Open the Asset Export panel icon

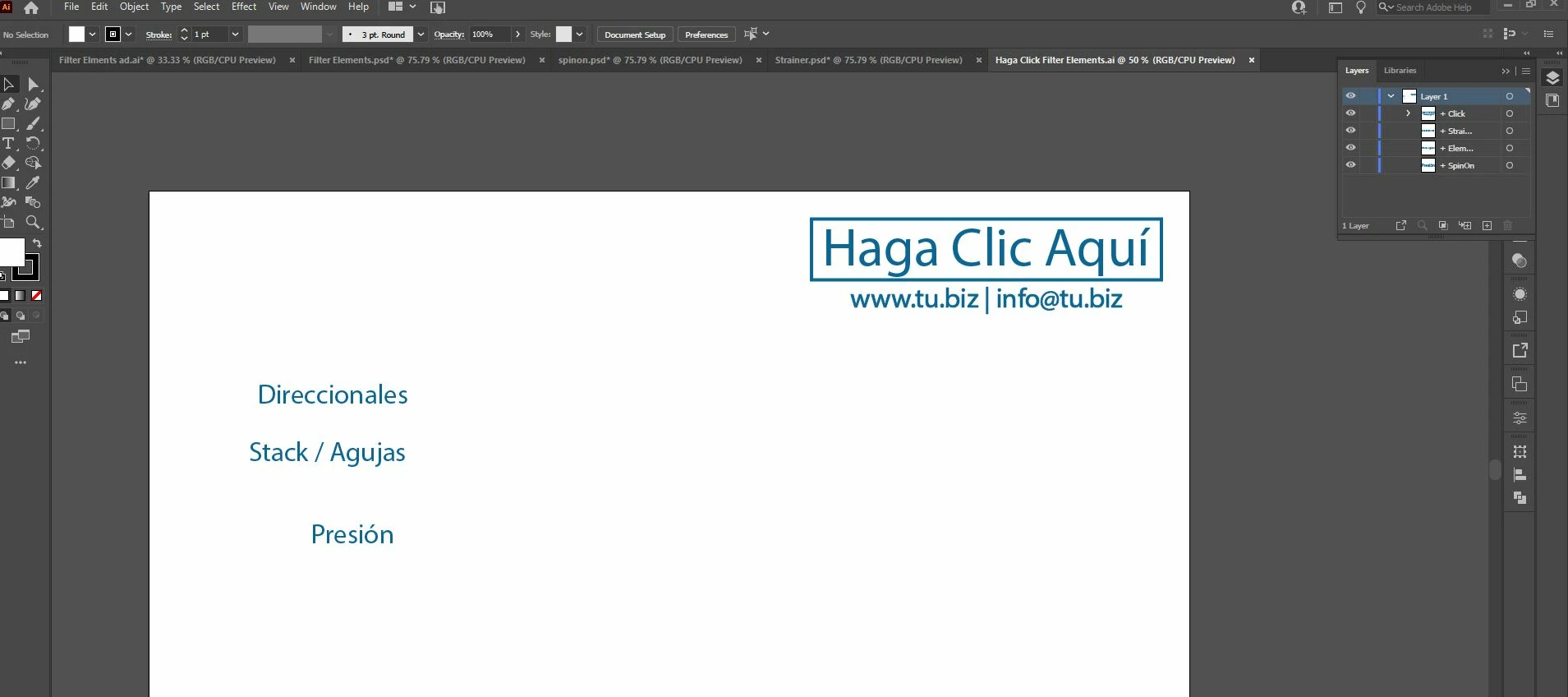click(1520, 350)
